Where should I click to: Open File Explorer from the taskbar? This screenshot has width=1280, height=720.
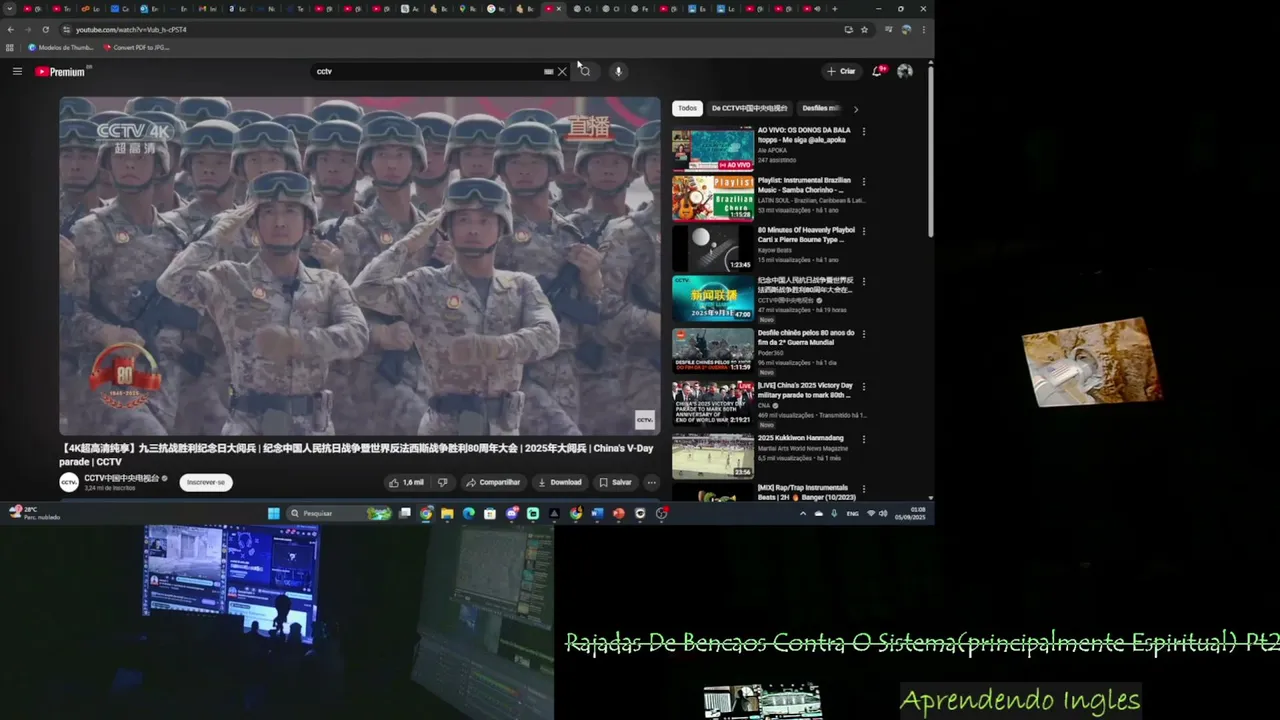pos(447,513)
